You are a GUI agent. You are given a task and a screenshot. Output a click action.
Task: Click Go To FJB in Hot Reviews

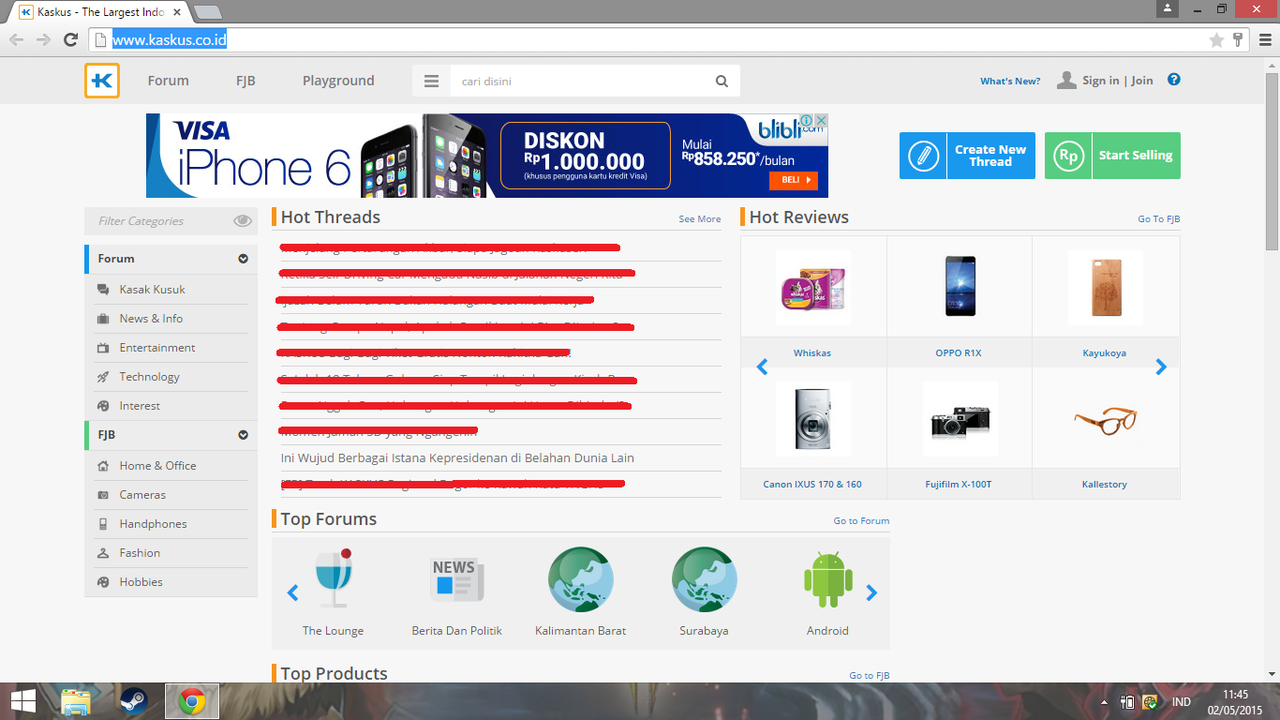click(1158, 219)
